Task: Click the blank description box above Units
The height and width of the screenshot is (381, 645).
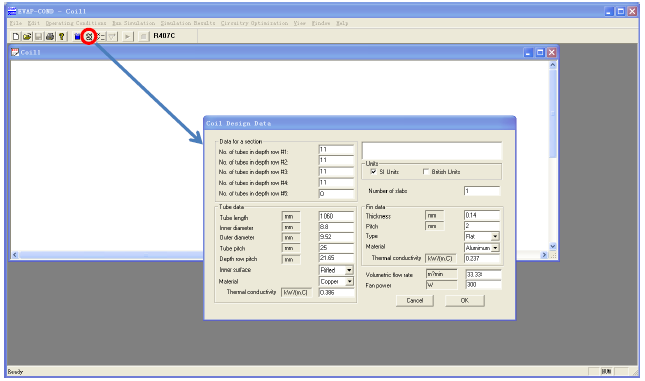Action: (x=432, y=151)
